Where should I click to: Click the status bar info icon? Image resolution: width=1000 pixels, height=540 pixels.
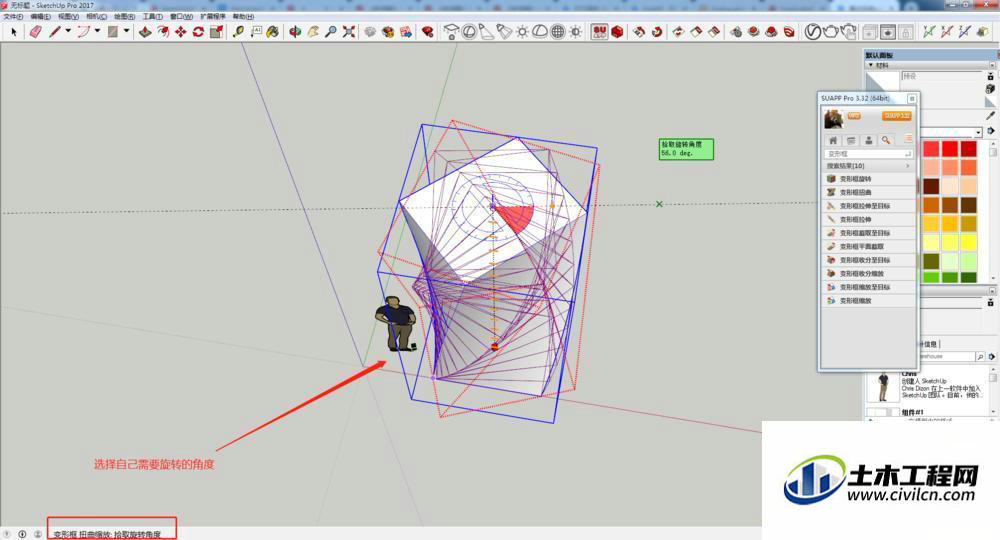(x=22, y=534)
